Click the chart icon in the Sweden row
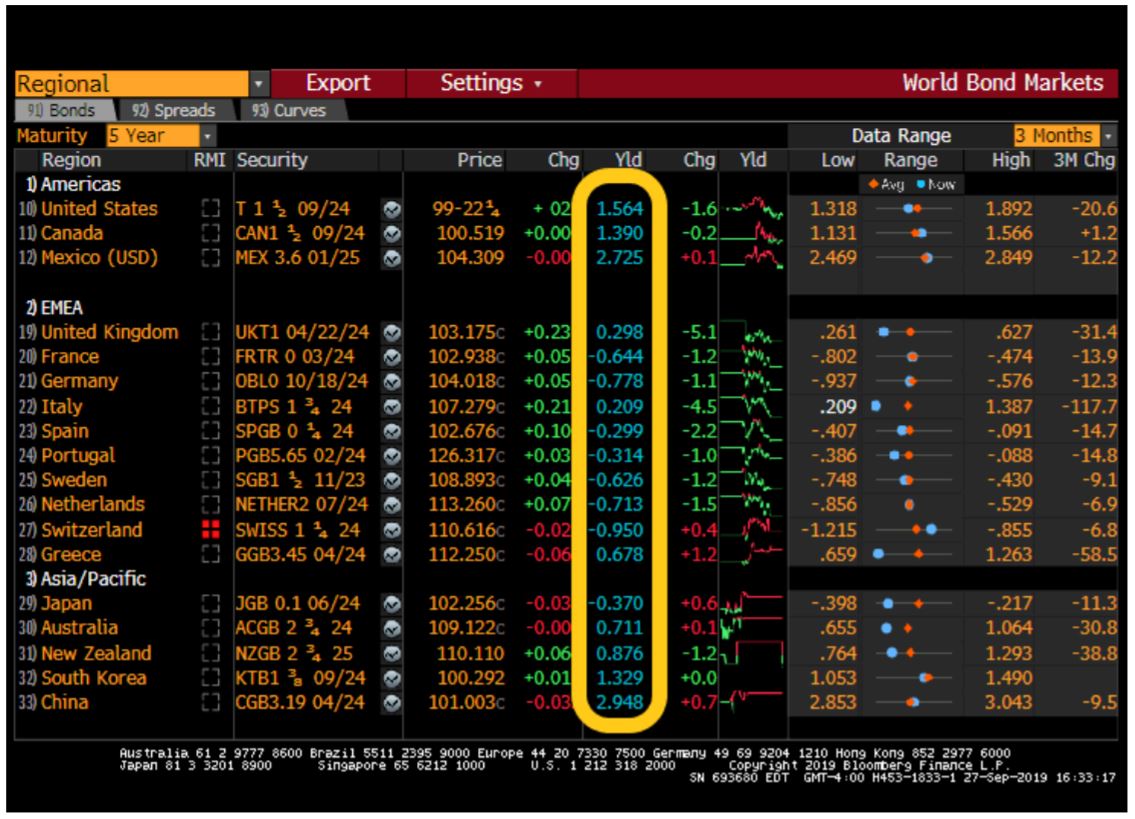Screen dimensions: 1135x819 392,481
